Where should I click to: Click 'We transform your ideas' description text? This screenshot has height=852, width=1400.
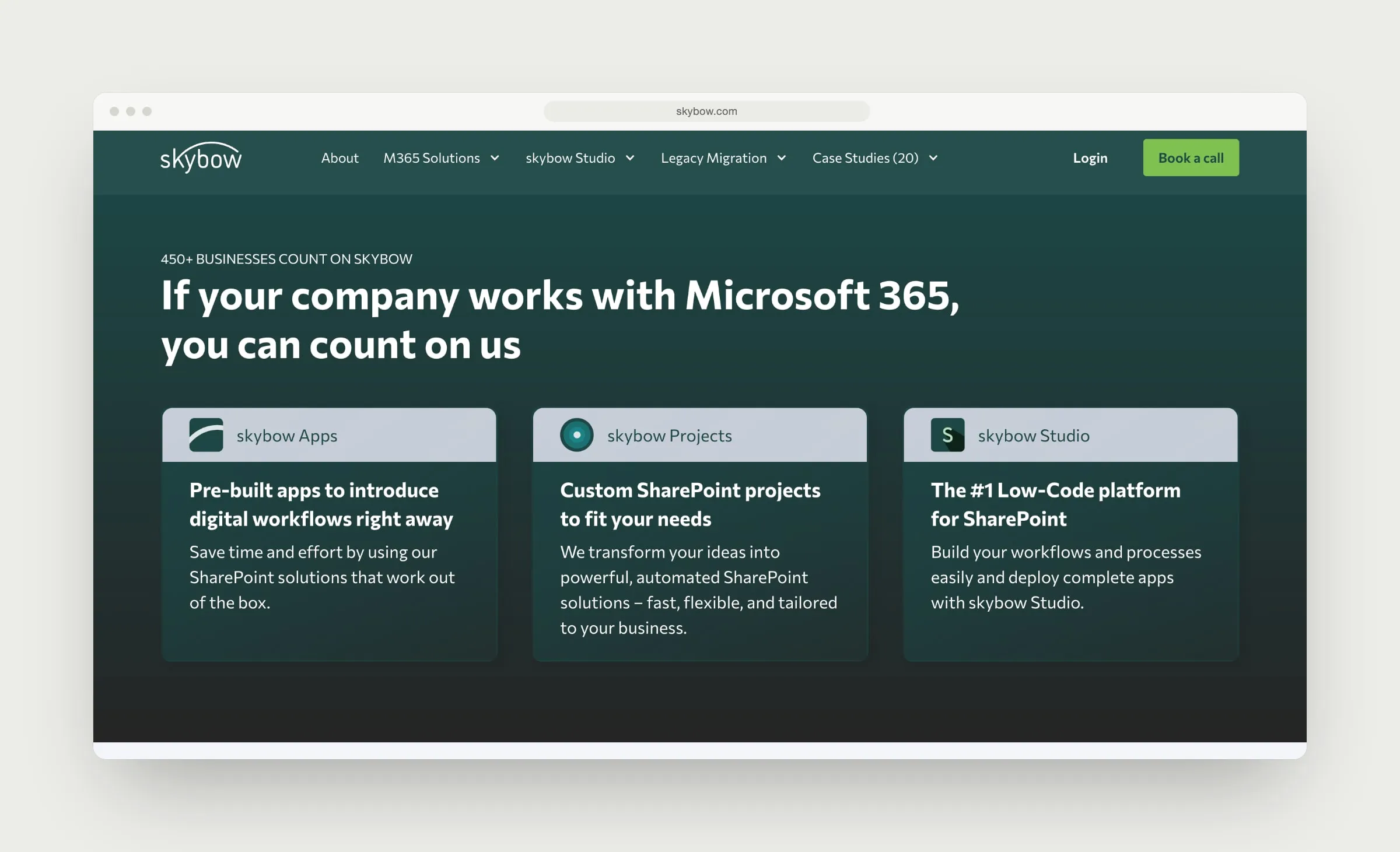(698, 590)
